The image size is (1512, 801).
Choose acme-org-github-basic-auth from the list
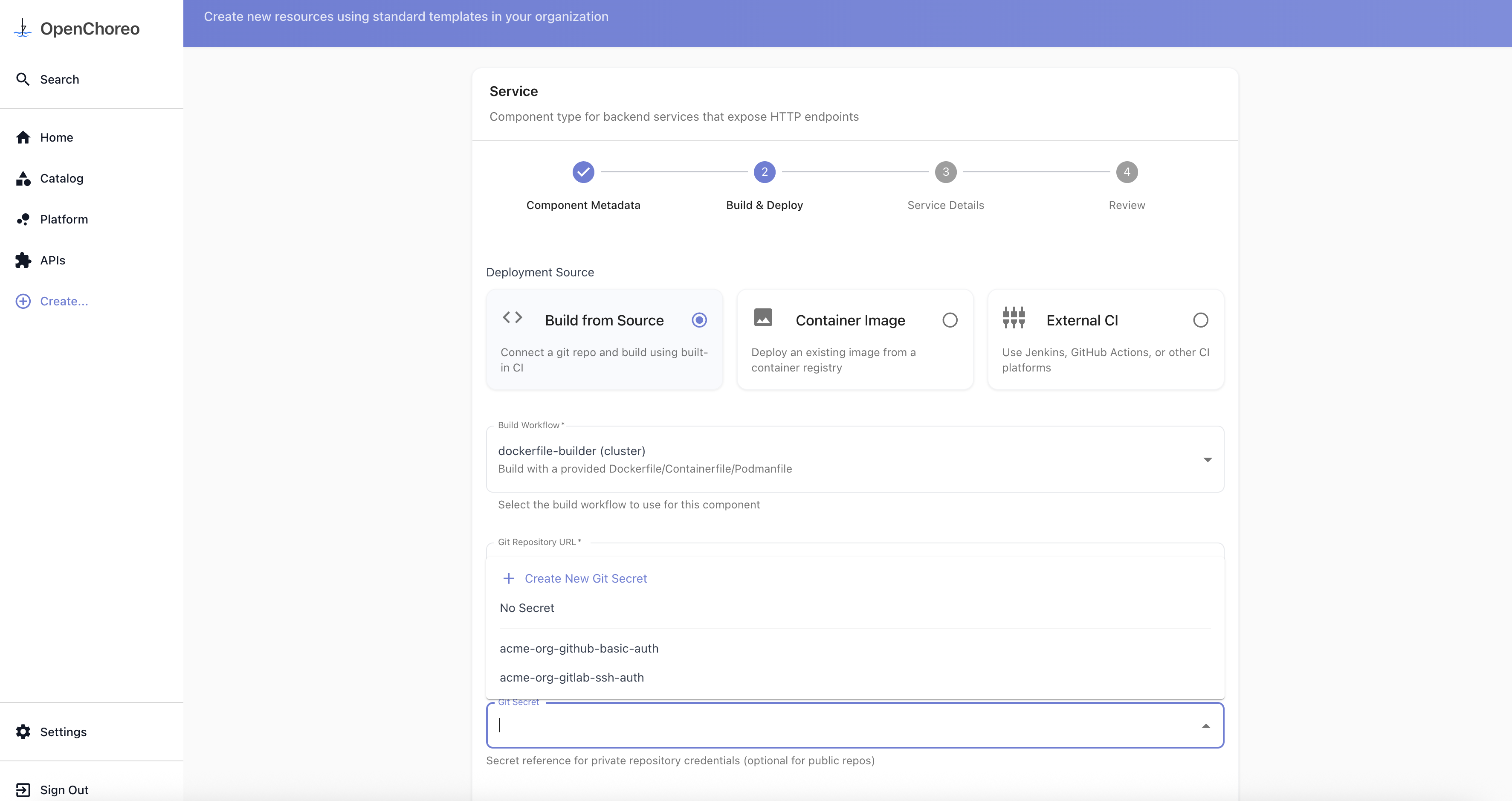pyautogui.click(x=579, y=648)
